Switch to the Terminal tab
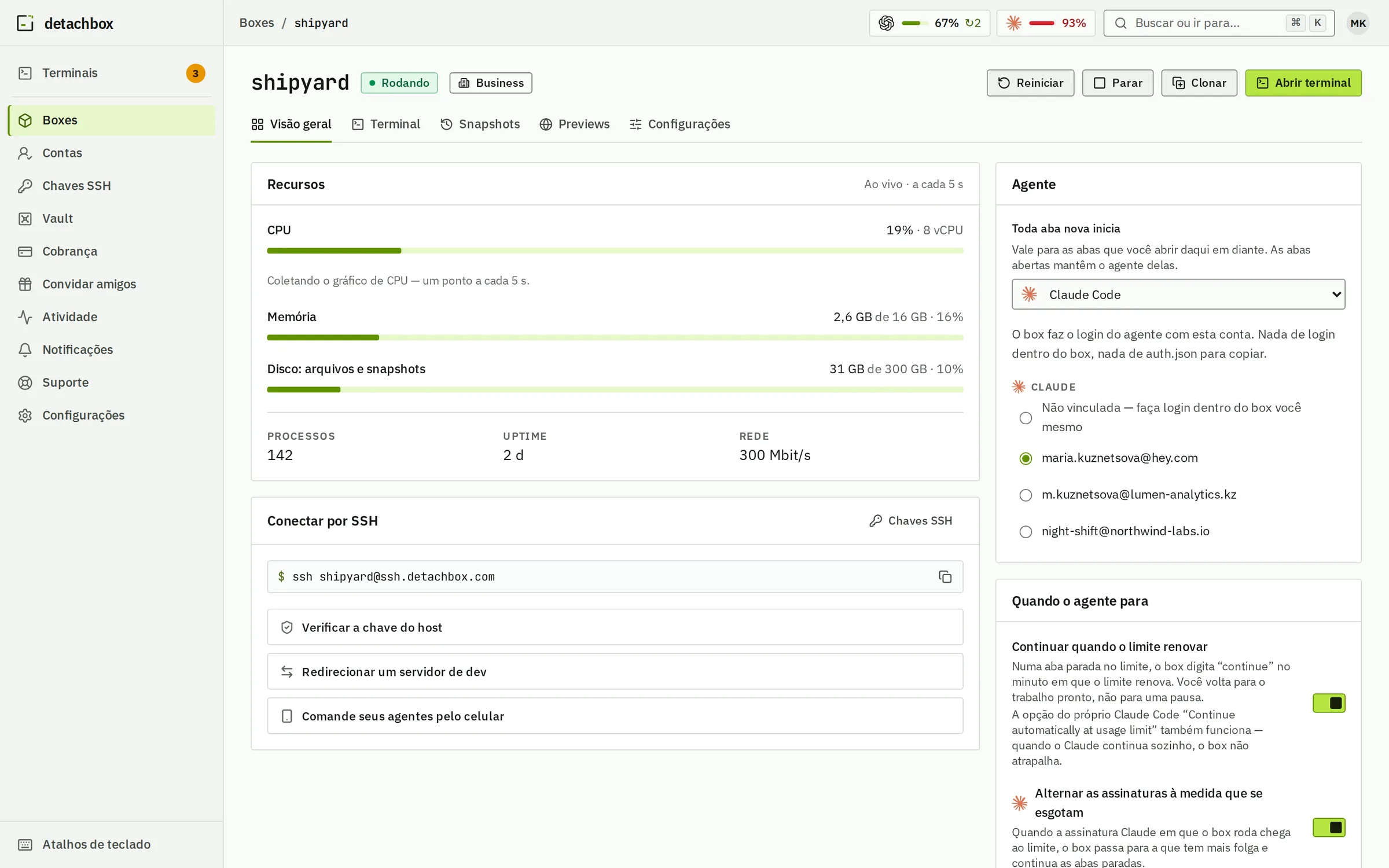Screen dimensions: 1389x868 coord(386,124)
